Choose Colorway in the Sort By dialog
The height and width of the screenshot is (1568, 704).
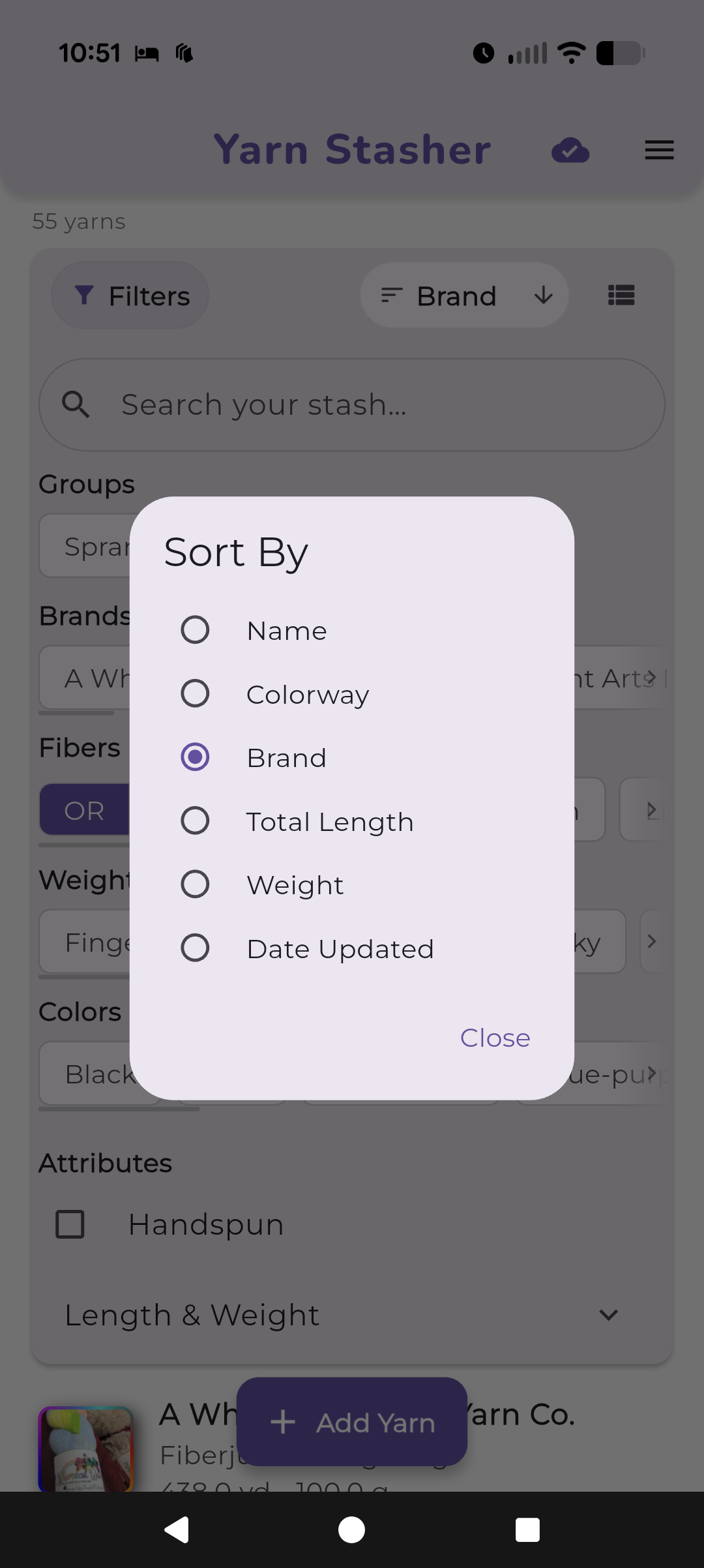pos(194,693)
